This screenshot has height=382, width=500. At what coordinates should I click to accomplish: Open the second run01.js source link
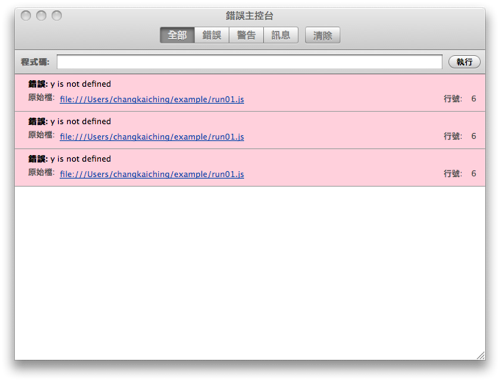coord(152,137)
